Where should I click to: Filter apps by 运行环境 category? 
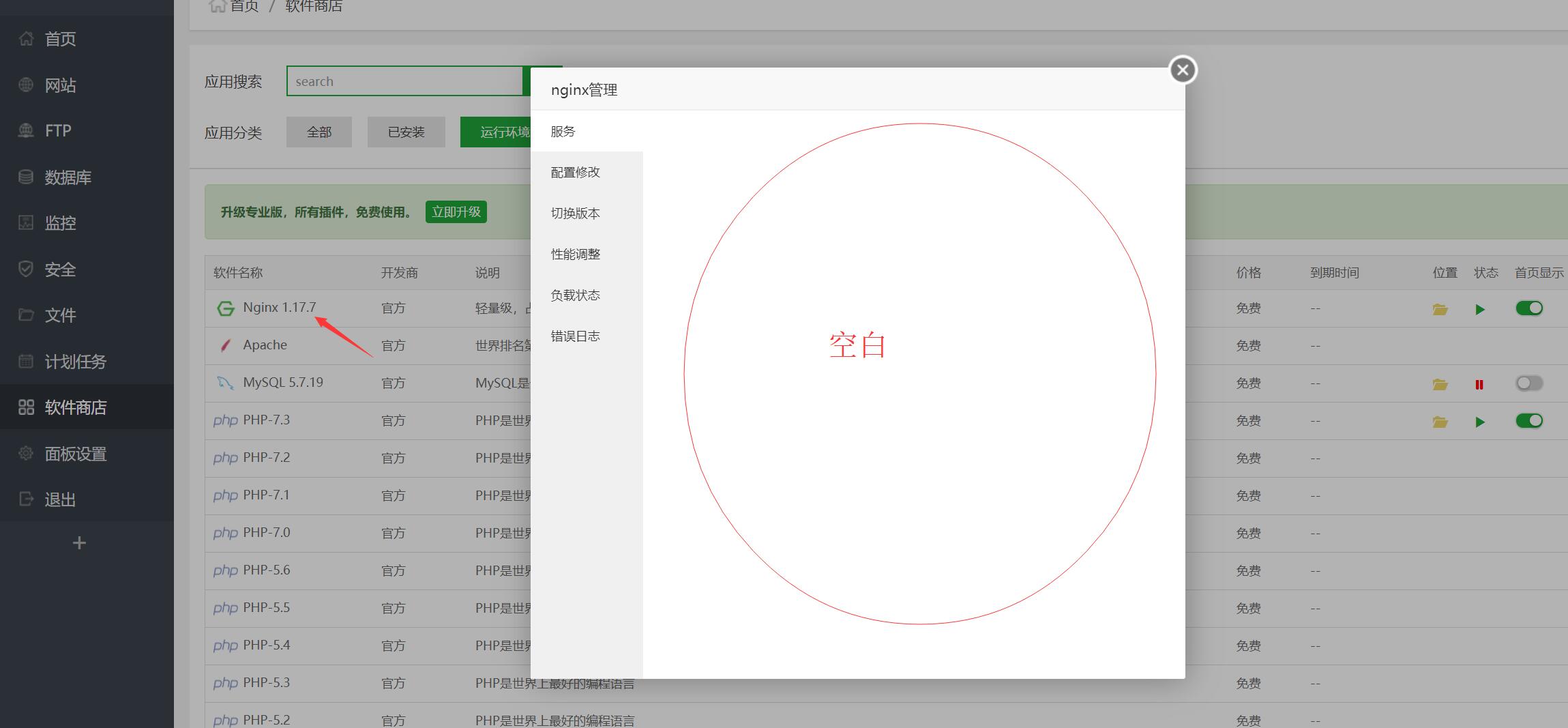tap(496, 132)
